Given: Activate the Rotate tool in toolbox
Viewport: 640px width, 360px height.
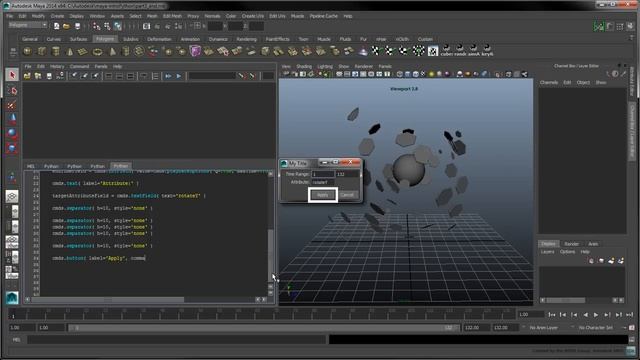Looking at the screenshot, I should tap(12, 133).
